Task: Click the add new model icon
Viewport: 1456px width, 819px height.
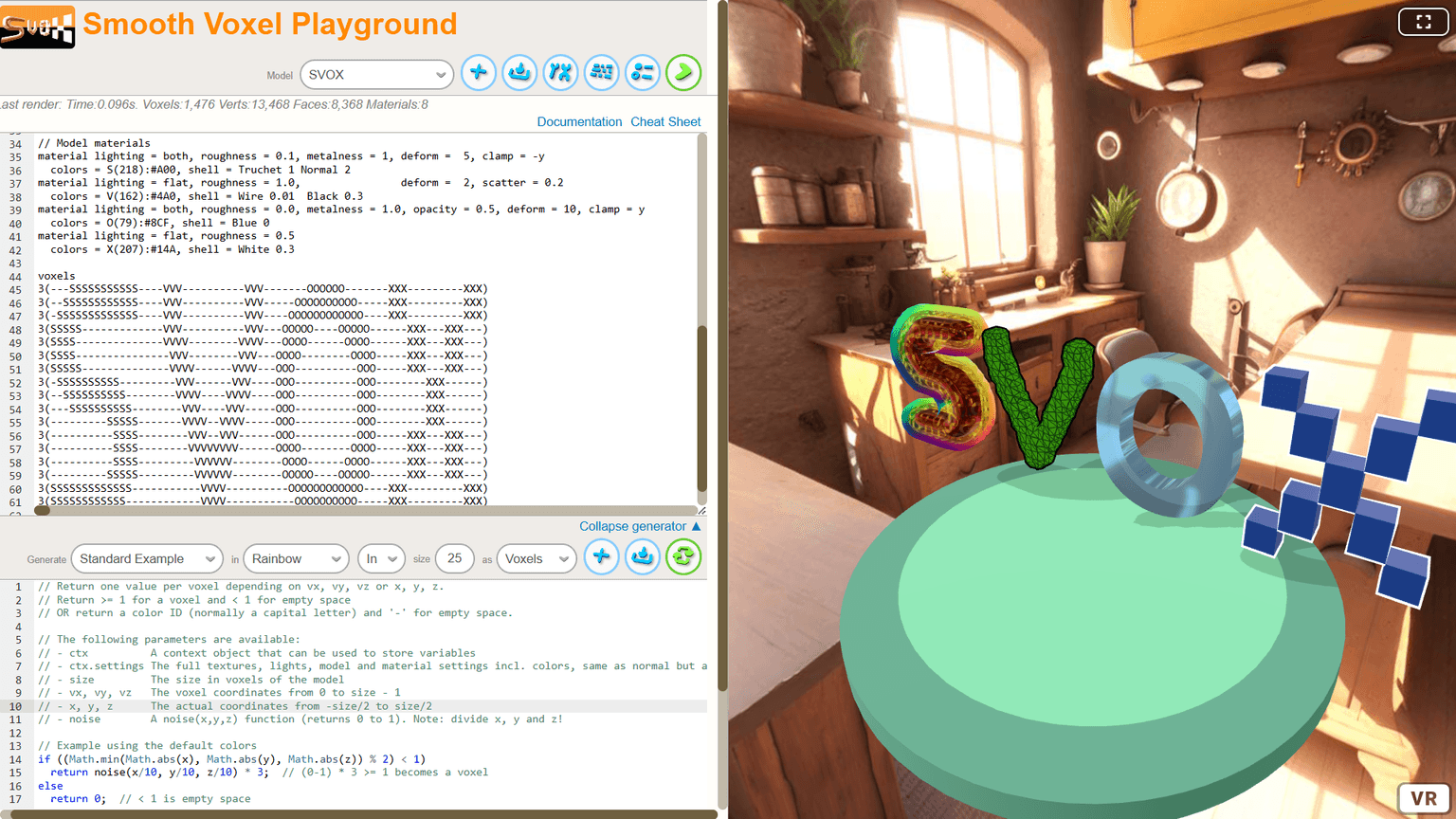Action: (479, 72)
